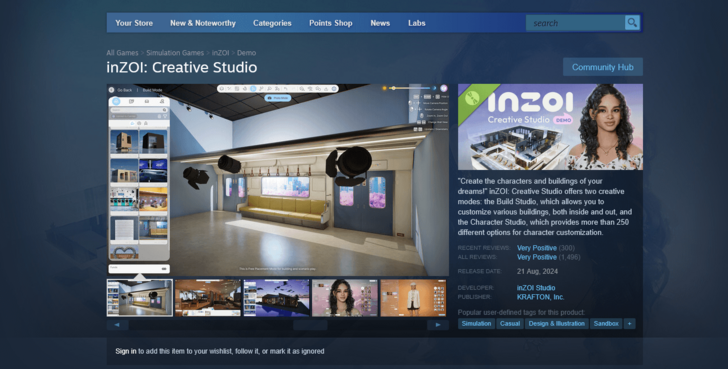
Task: Open the KRAFTON, Inc. publisher link
Action: [540, 297]
